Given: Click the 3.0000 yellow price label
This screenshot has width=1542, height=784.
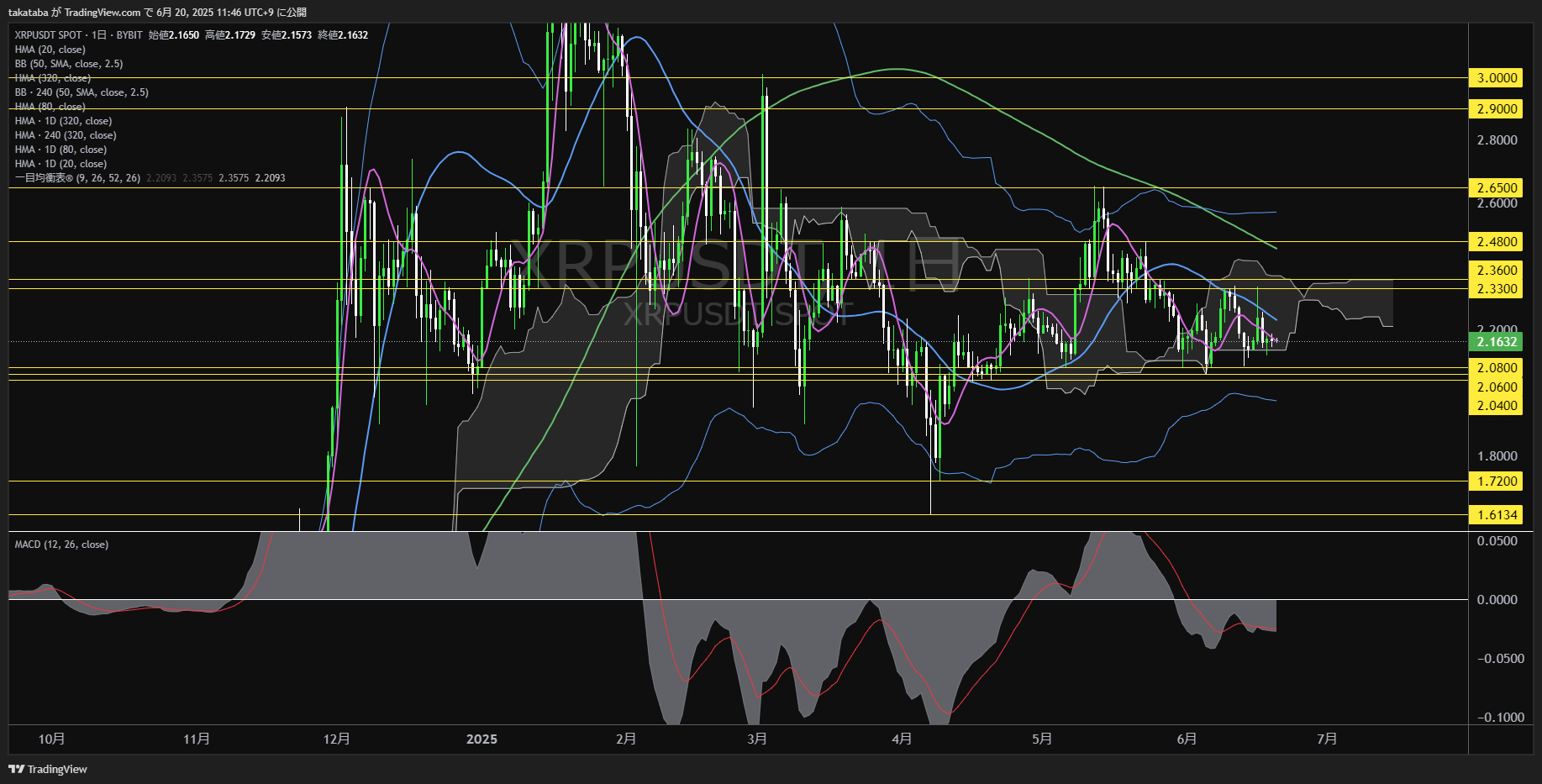Looking at the screenshot, I should tap(1497, 78).
